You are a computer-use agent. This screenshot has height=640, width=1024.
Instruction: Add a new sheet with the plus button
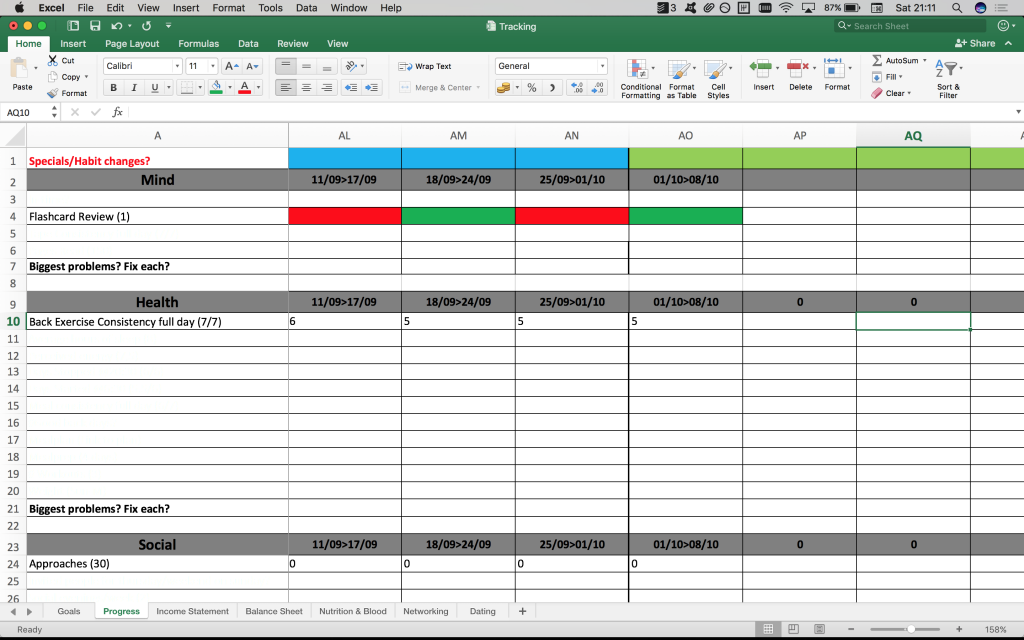(x=522, y=611)
